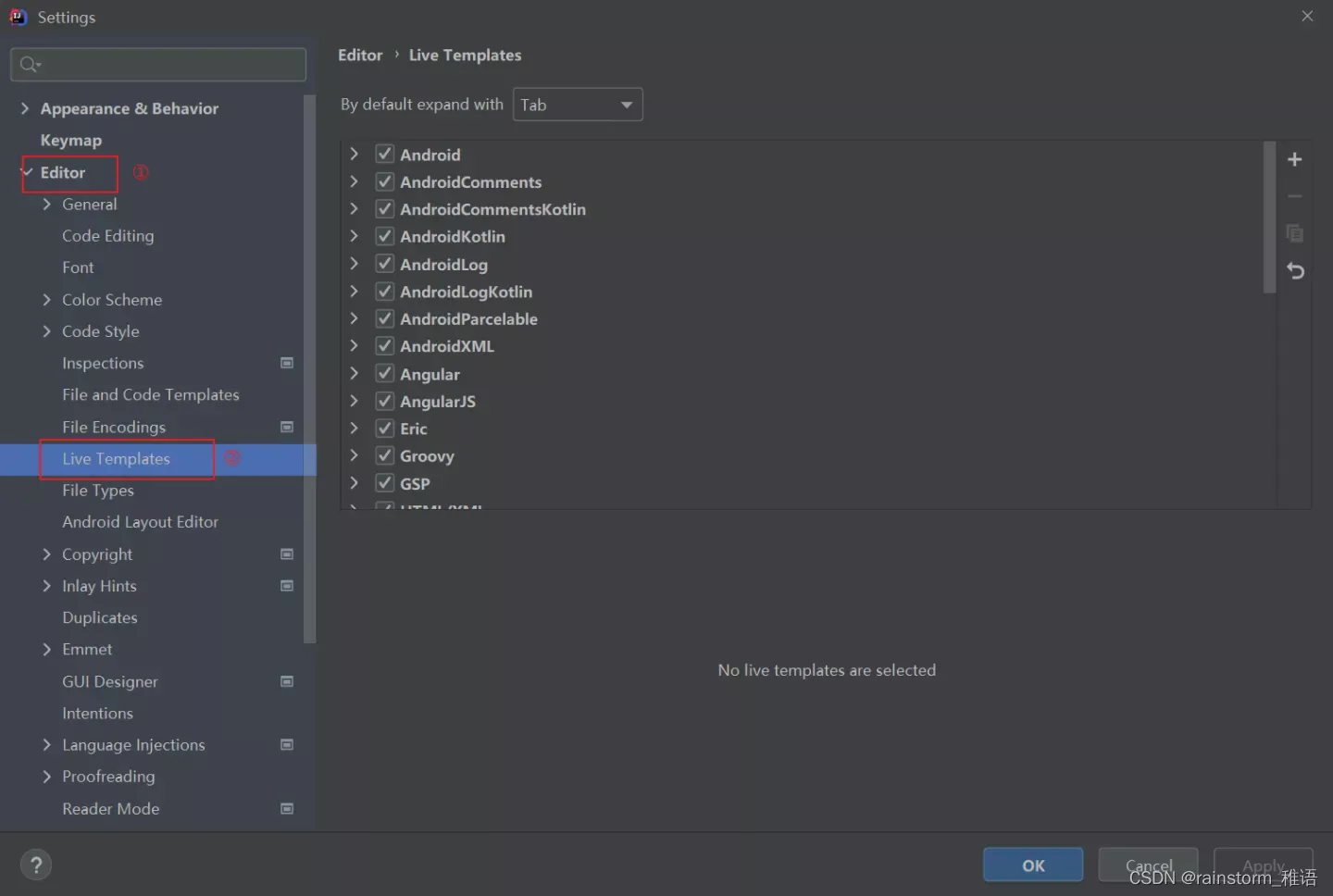The height and width of the screenshot is (896, 1333).
Task: Expand the General subsection arrow
Action: [x=46, y=204]
